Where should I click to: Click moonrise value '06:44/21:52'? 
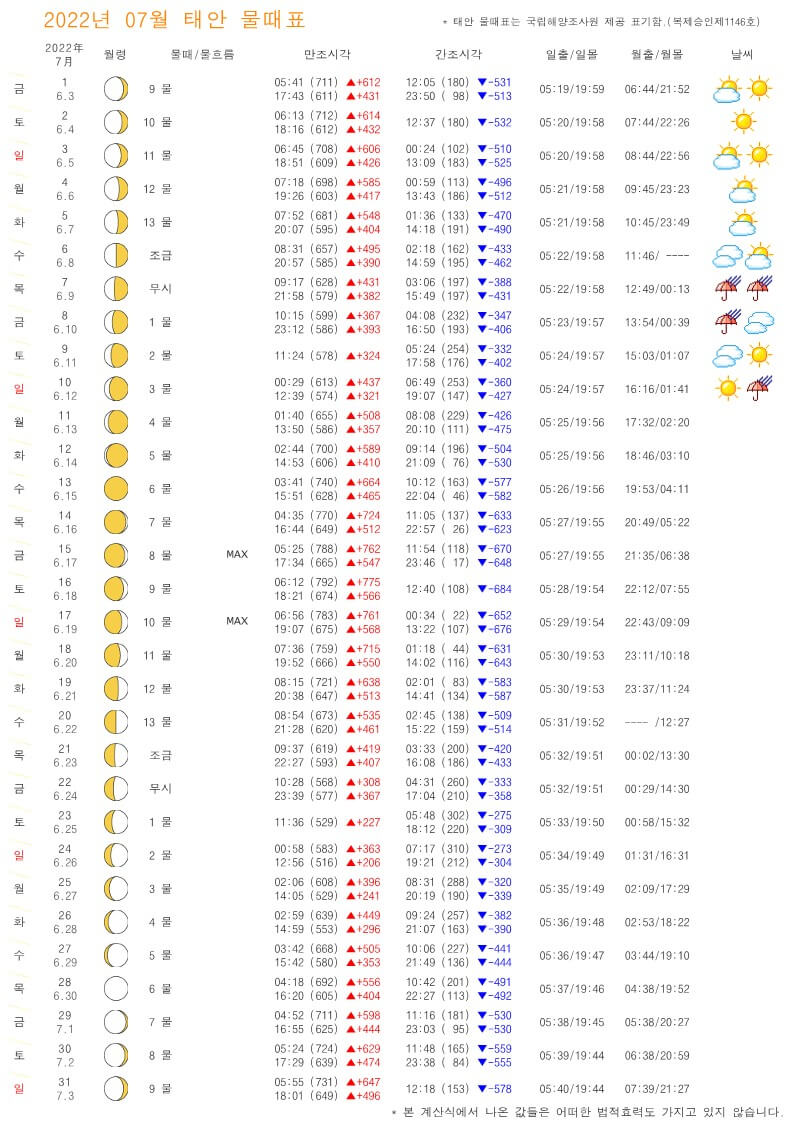click(656, 89)
